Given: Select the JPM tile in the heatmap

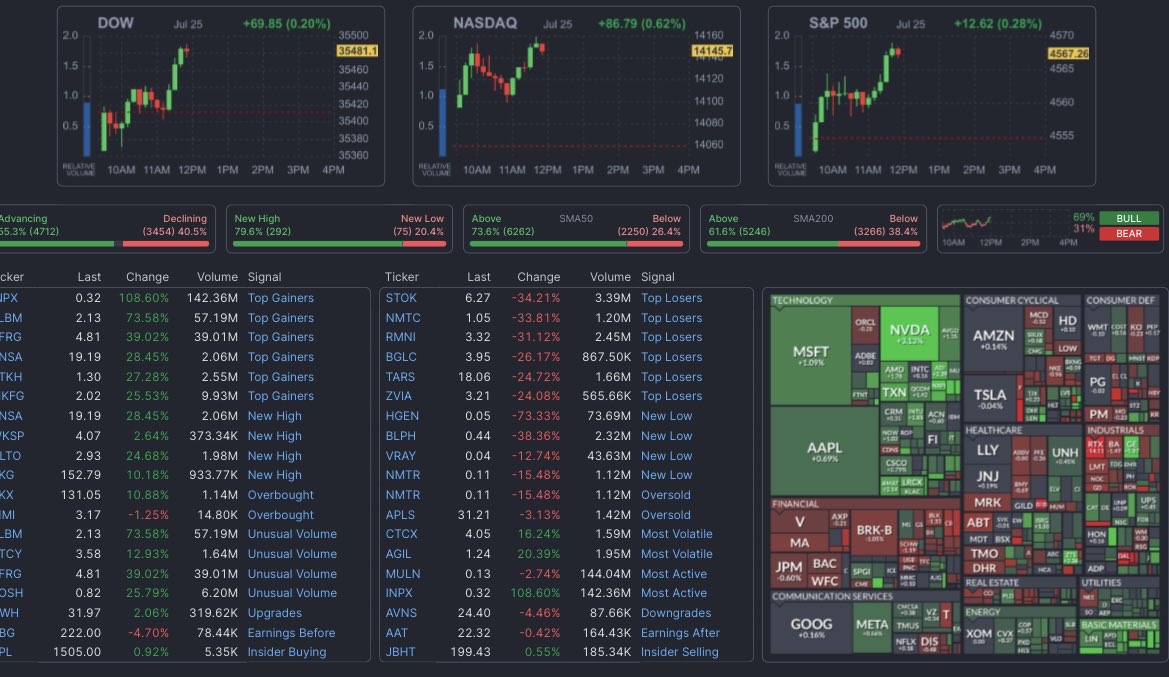Looking at the screenshot, I should click(788, 570).
